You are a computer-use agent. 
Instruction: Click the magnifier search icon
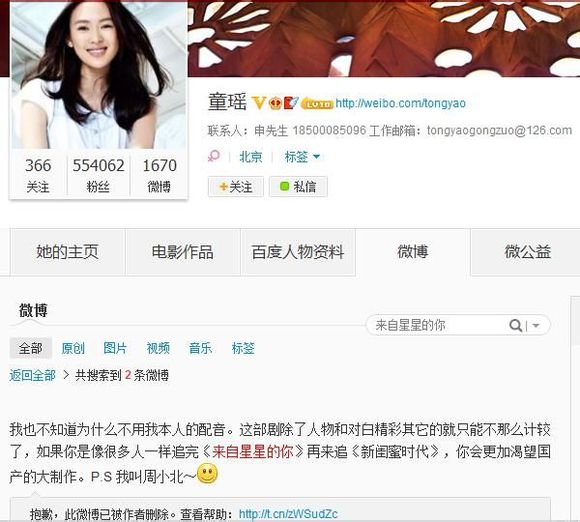click(515, 326)
